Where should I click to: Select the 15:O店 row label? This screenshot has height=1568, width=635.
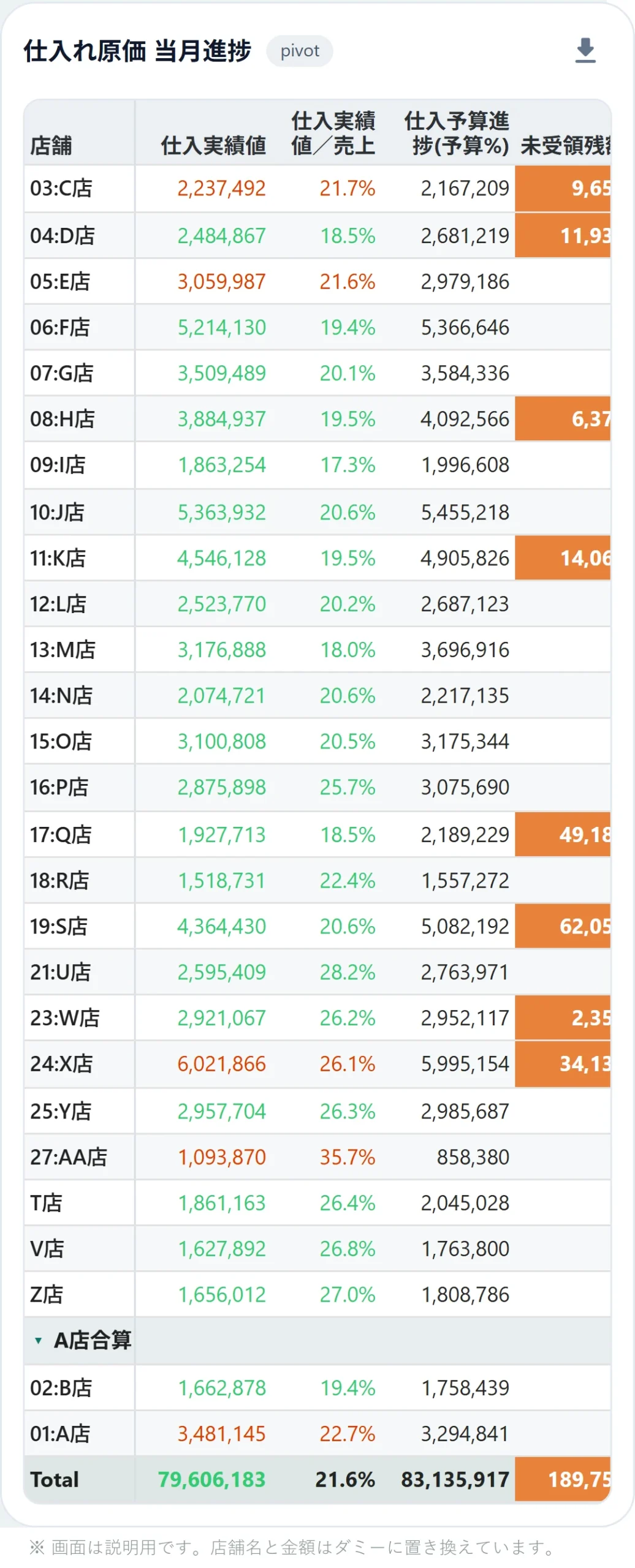pos(61,741)
